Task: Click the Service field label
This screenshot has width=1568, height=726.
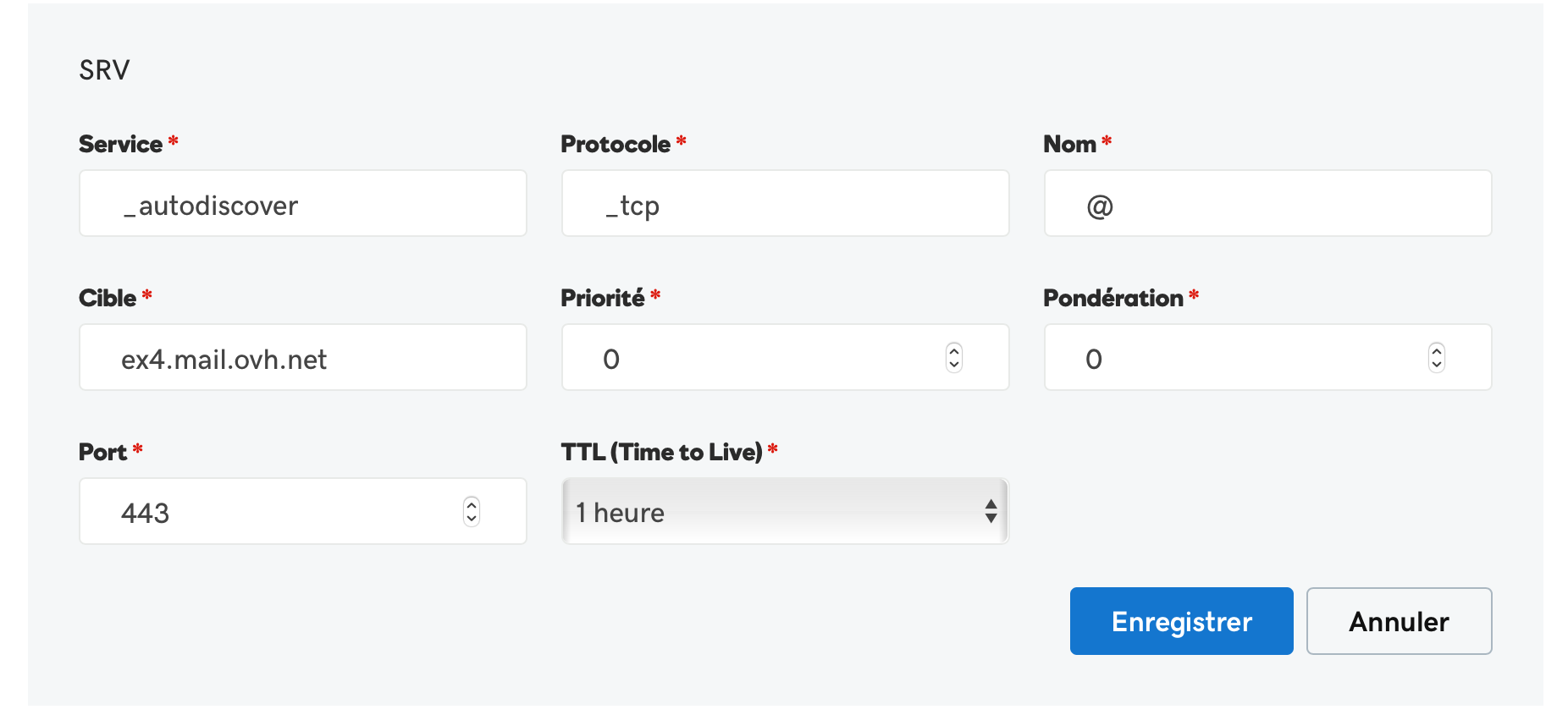Action: point(120,144)
